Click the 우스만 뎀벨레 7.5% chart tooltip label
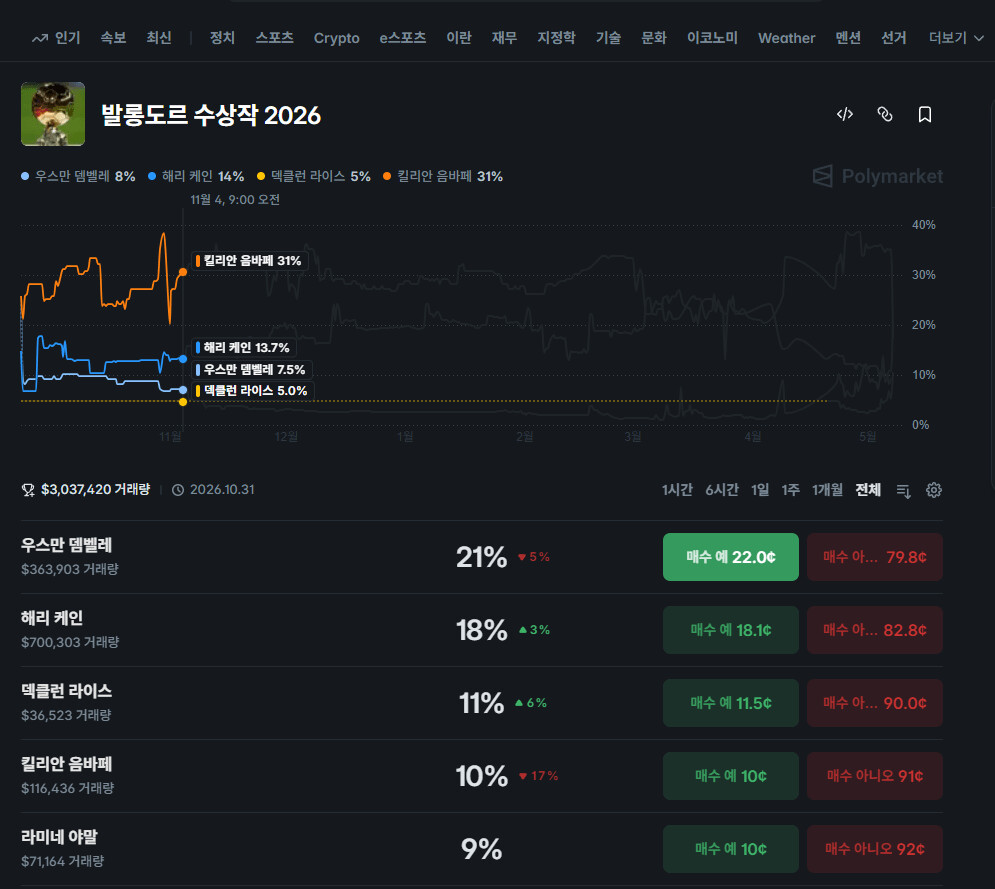Viewport: 995px width, 889px height. [251, 369]
